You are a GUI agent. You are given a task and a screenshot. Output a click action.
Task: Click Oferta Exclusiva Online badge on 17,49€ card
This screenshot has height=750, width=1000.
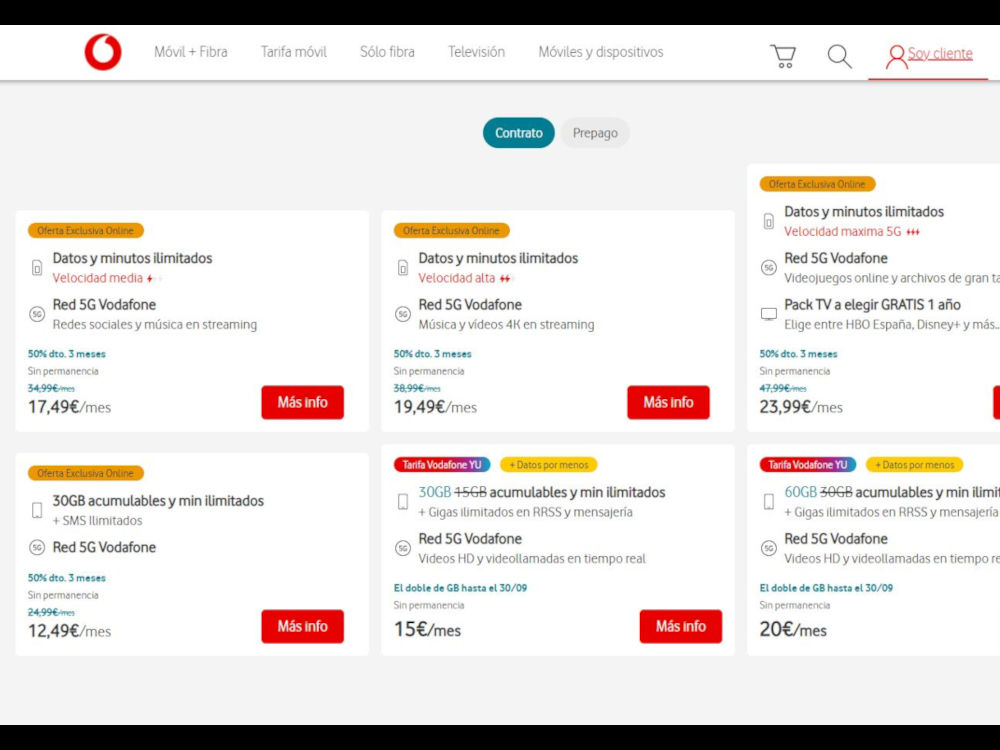click(x=85, y=230)
